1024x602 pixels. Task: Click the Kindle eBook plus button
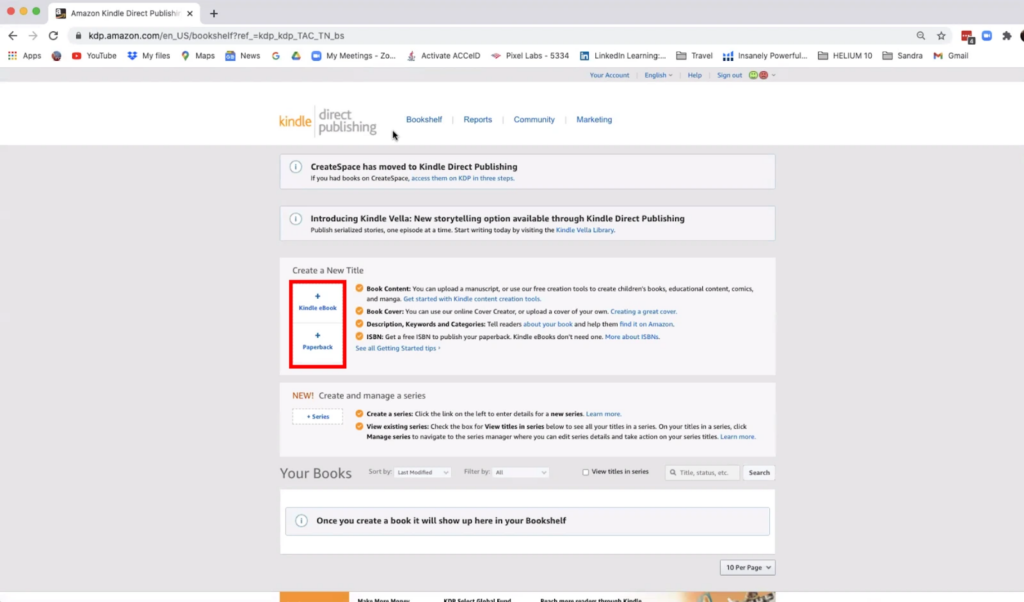[x=317, y=302]
